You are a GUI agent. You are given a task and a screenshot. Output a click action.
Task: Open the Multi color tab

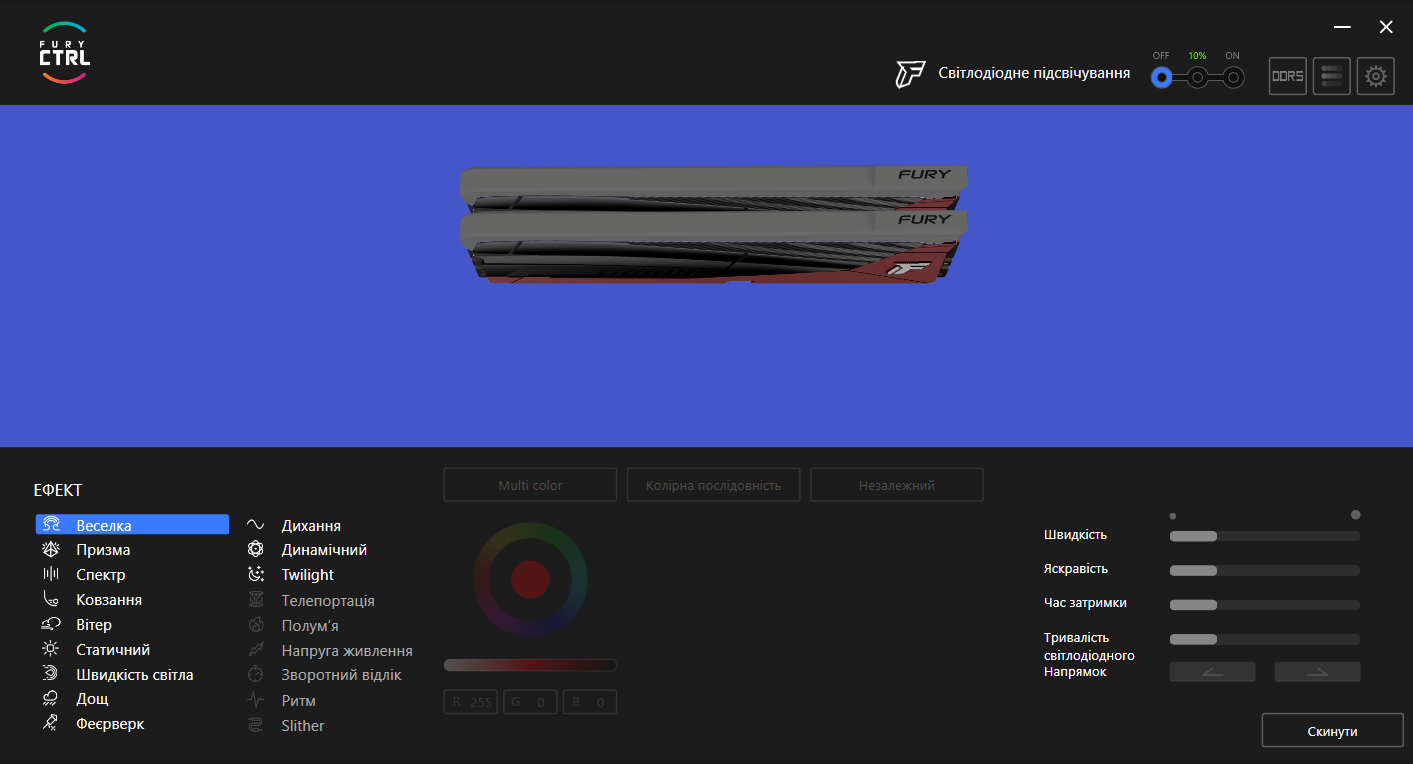(x=530, y=485)
